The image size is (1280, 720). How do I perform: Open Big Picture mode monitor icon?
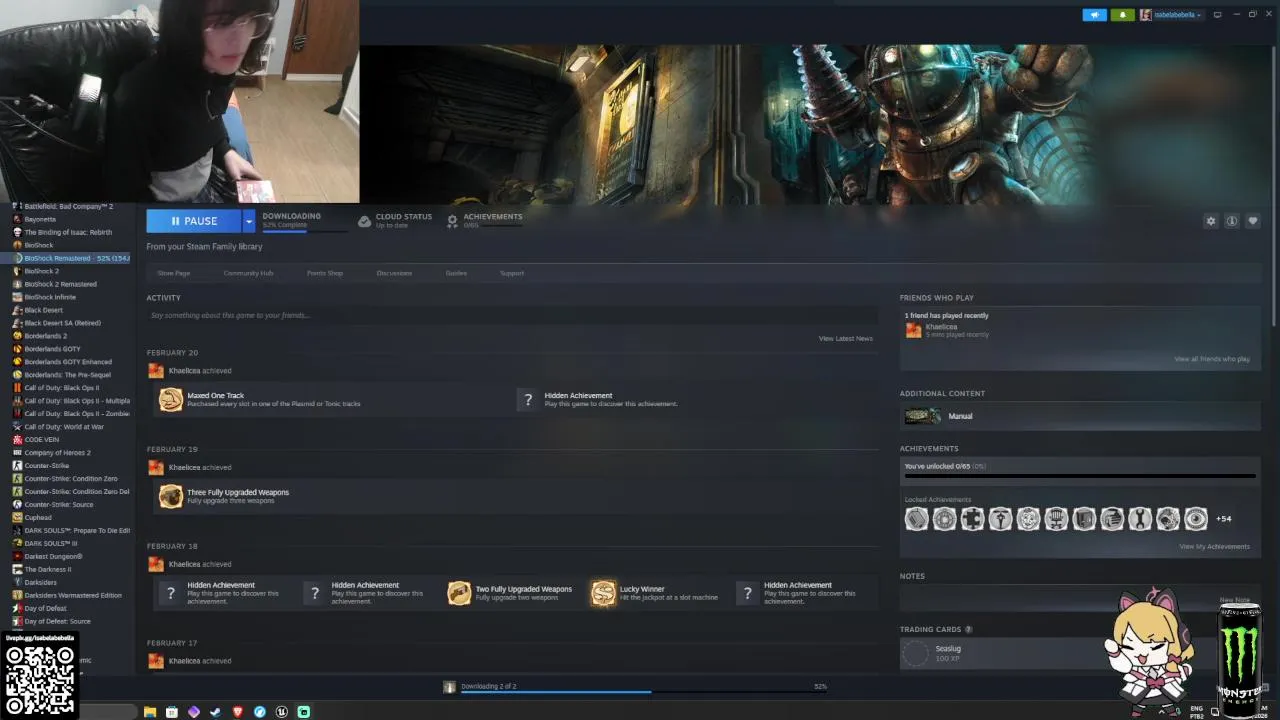coord(1217,15)
